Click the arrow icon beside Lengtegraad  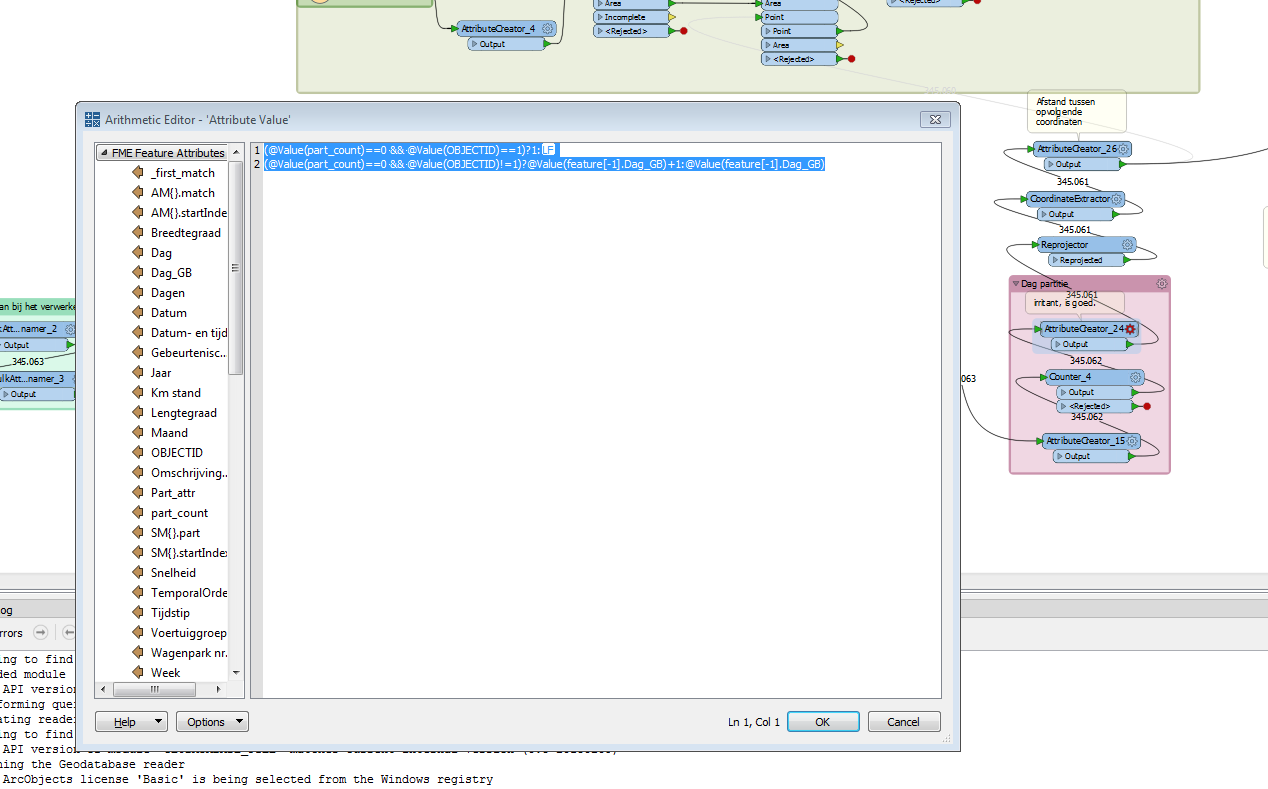tap(138, 413)
